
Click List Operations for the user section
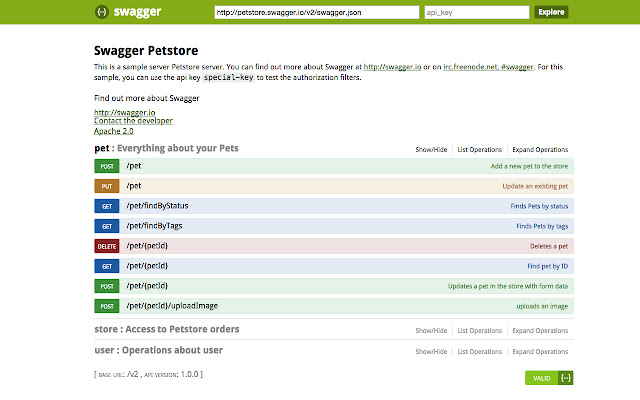(480, 351)
